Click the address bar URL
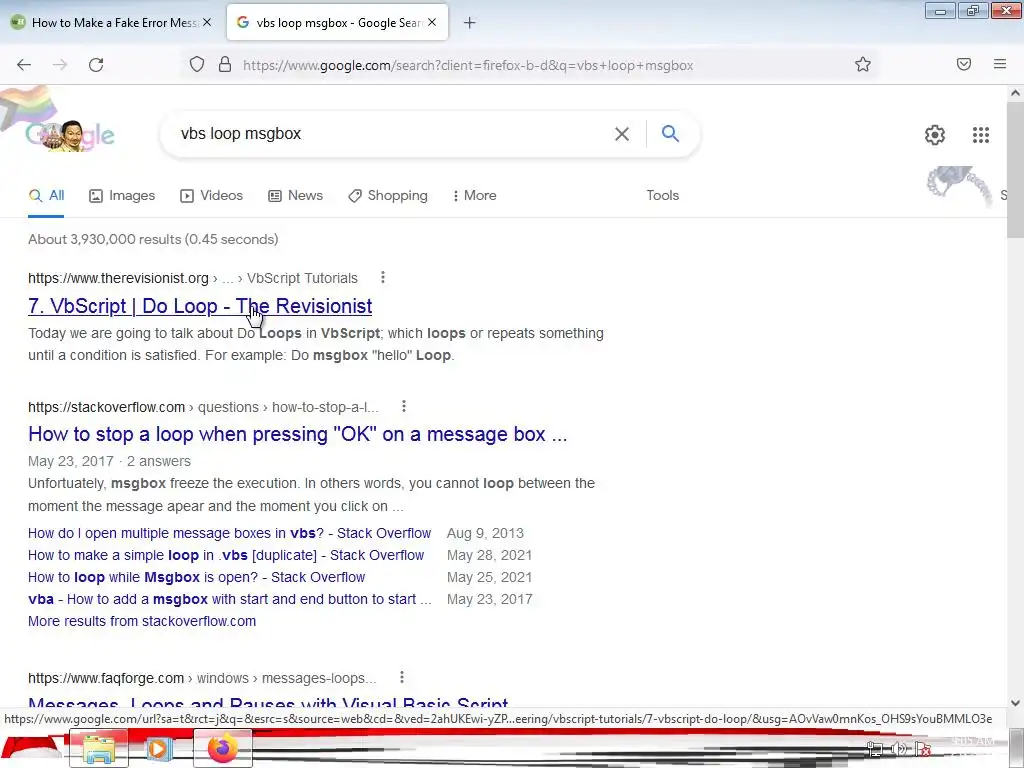 468,65
